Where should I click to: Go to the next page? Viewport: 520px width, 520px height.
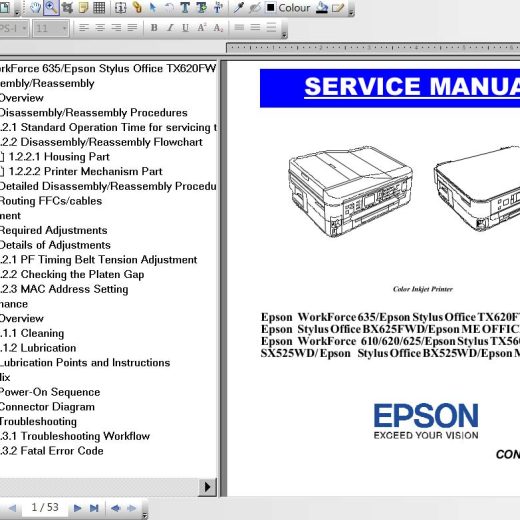coord(77,508)
